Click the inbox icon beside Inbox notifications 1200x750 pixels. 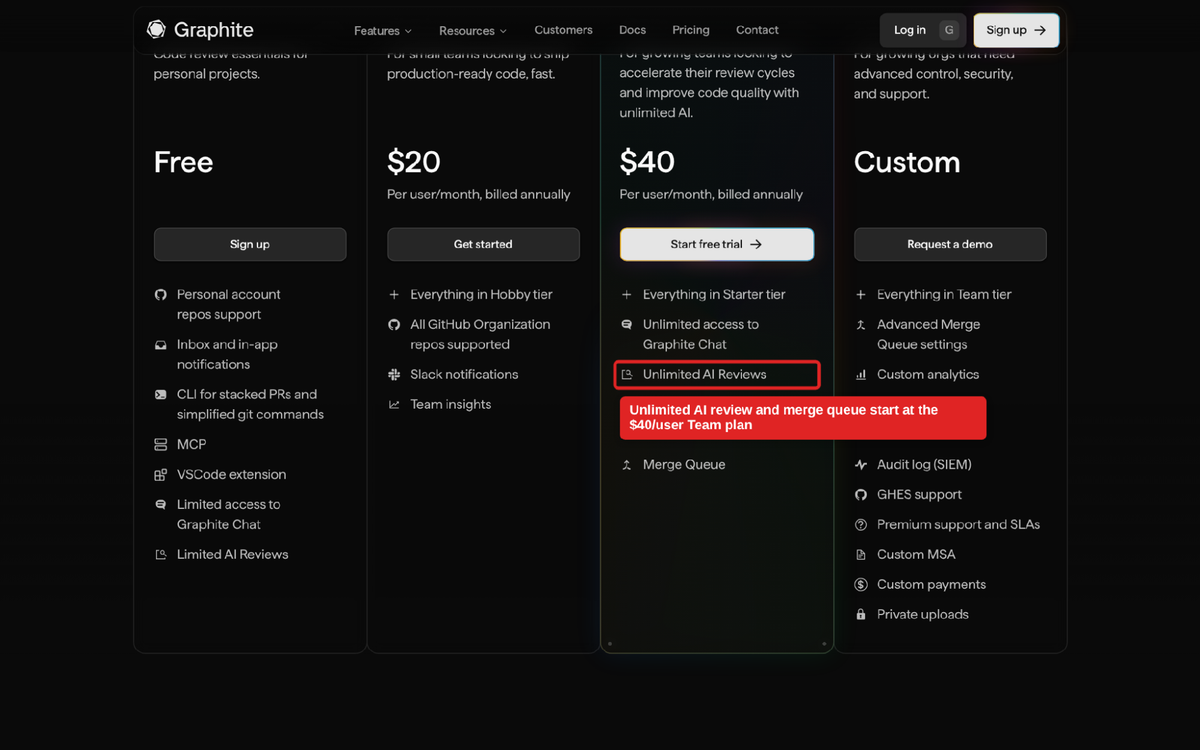click(x=160, y=344)
